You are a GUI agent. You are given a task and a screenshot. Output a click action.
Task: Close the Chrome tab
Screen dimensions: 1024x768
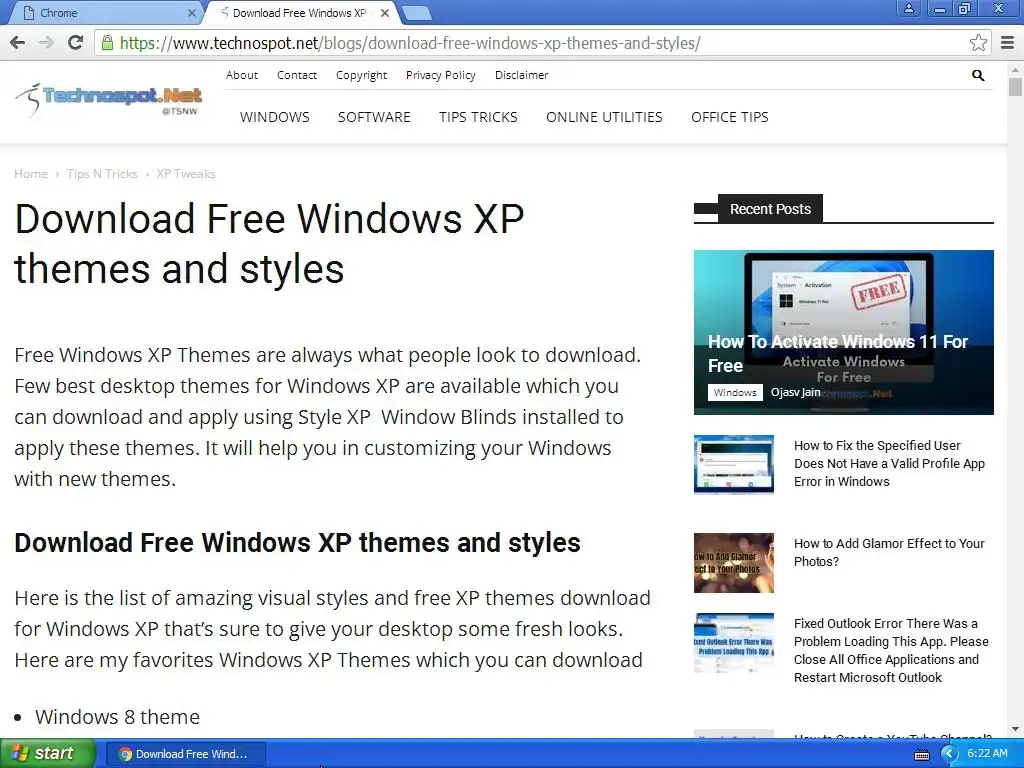click(191, 12)
